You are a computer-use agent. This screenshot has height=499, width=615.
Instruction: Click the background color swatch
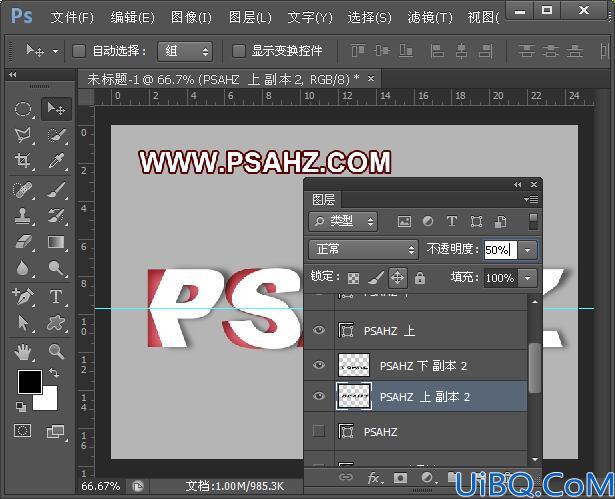pos(50,402)
